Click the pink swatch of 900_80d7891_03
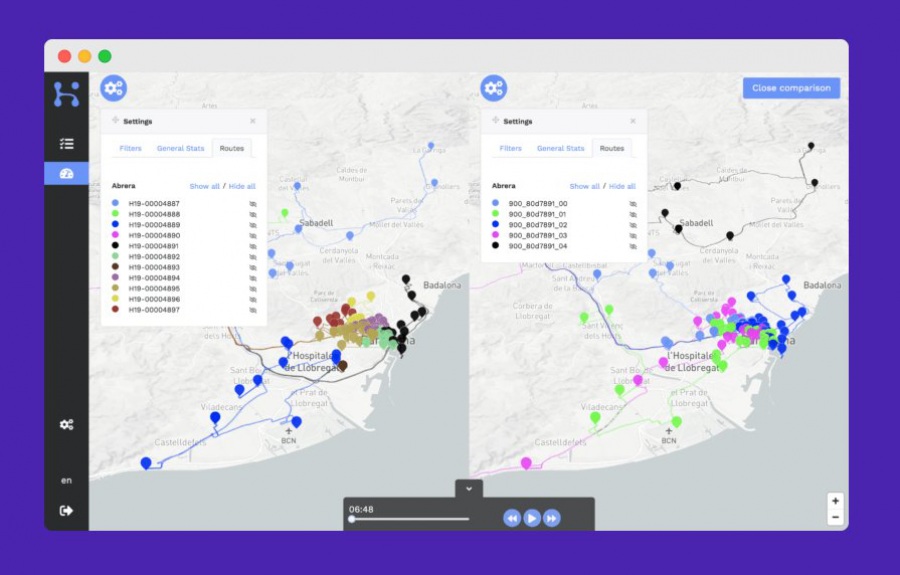 click(x=495, y=235)
